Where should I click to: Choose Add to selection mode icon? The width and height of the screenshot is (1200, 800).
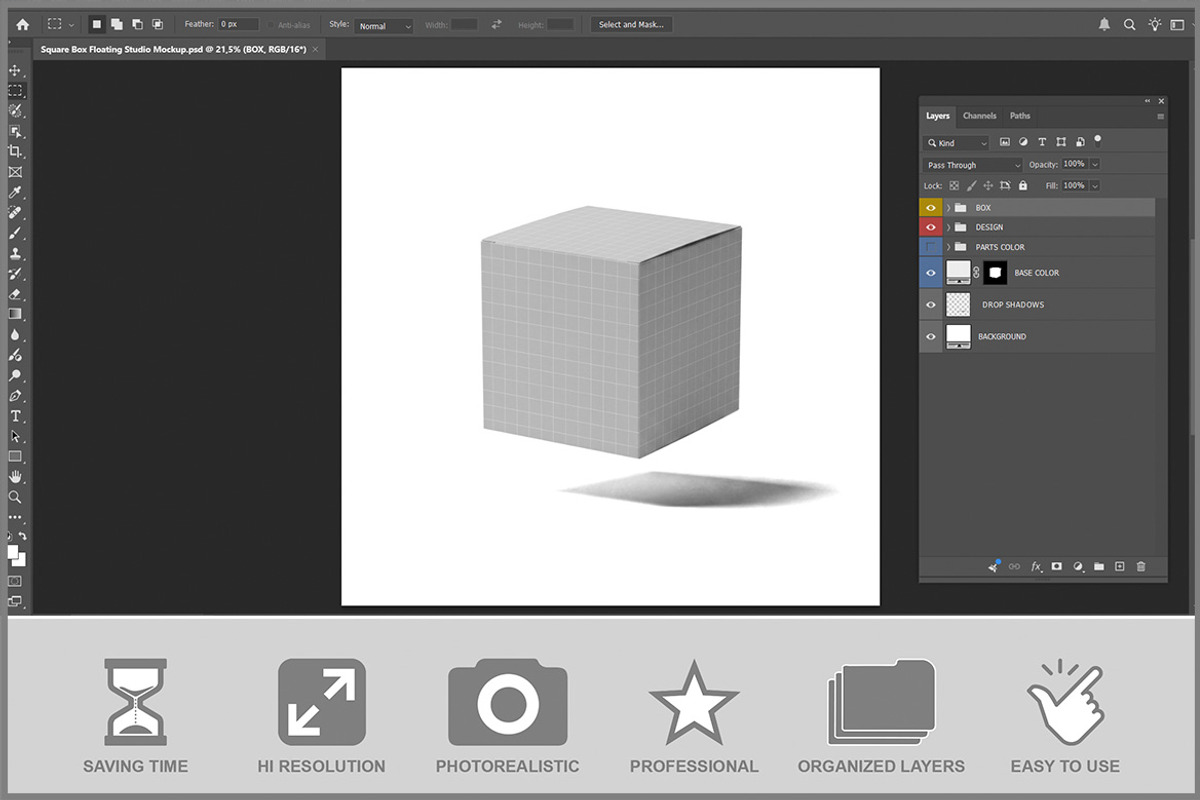point(117,24)
